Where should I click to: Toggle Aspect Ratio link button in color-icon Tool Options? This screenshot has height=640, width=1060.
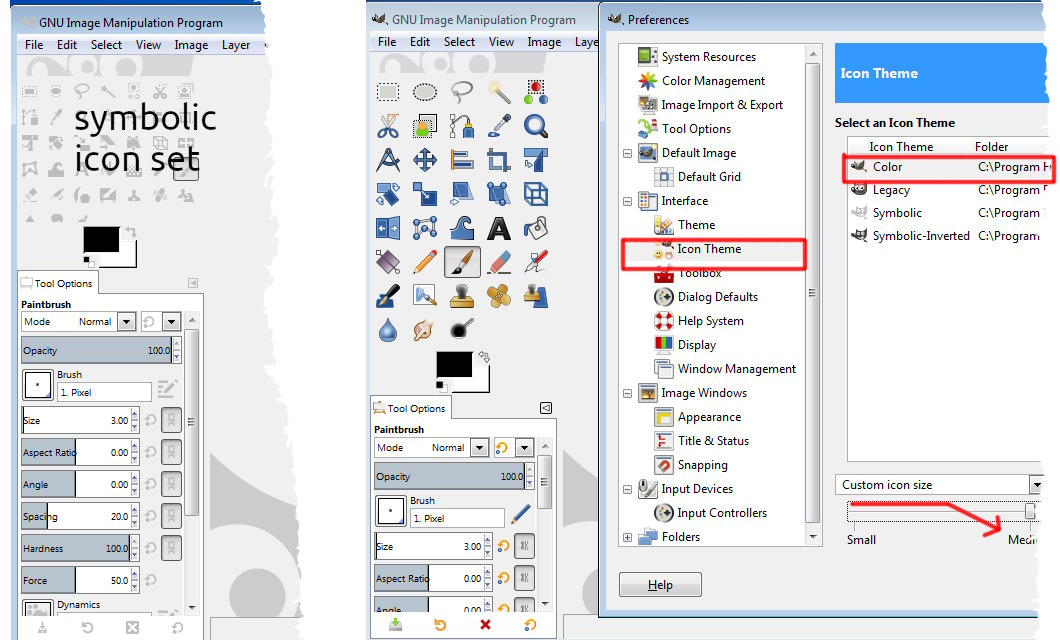524,578
